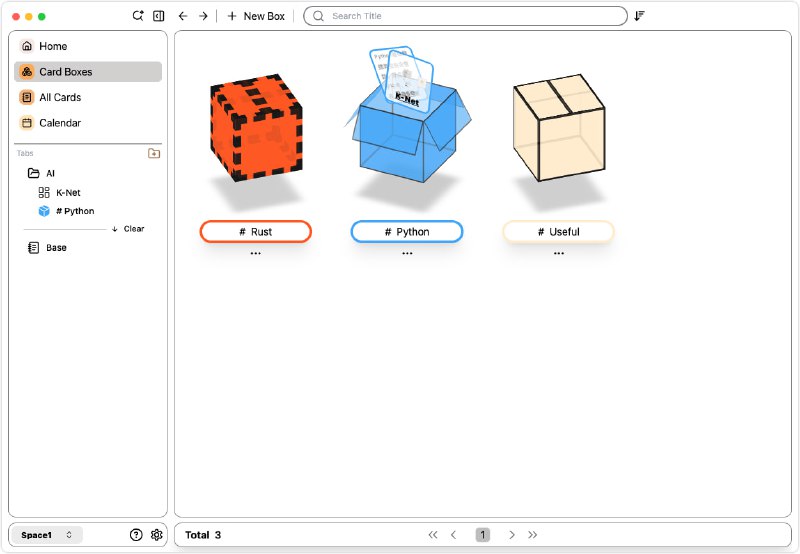The height and width of the screenshot is (554, 800).
Task: Go forward with the right arrow
Action: coord(203,16)
